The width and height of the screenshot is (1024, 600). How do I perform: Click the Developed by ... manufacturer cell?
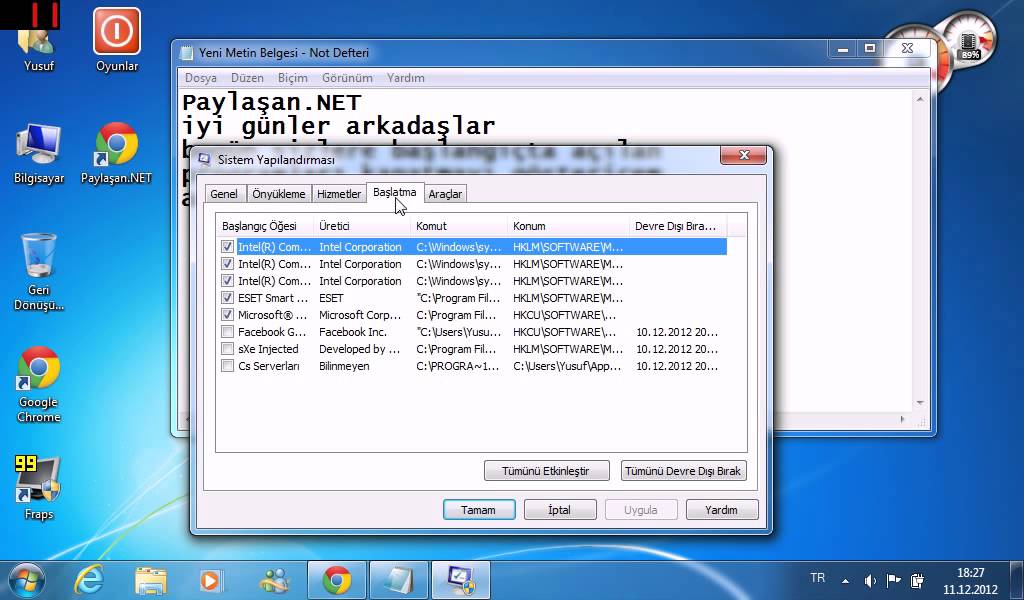[x=359, y=349]
